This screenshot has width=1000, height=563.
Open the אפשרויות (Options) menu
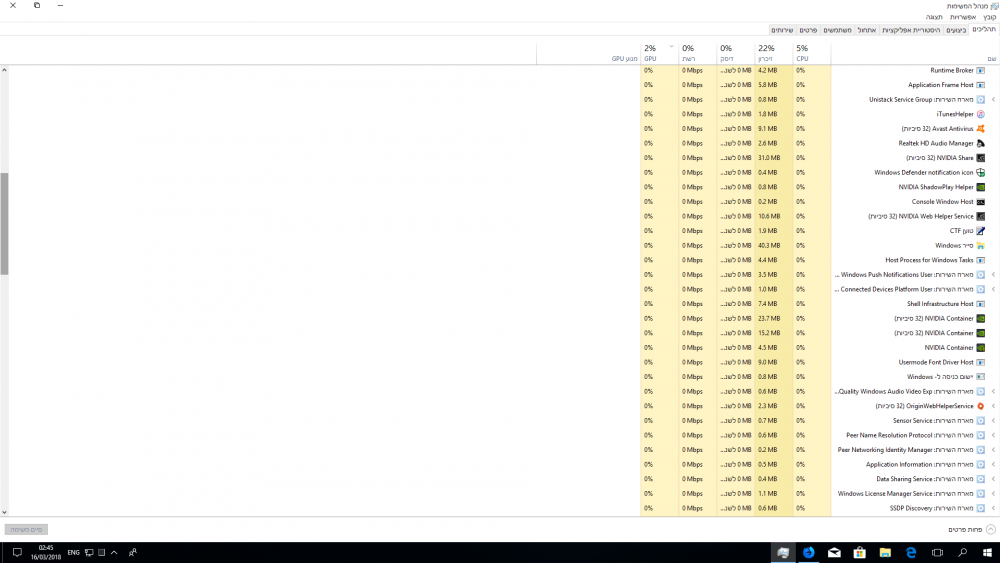962,17
